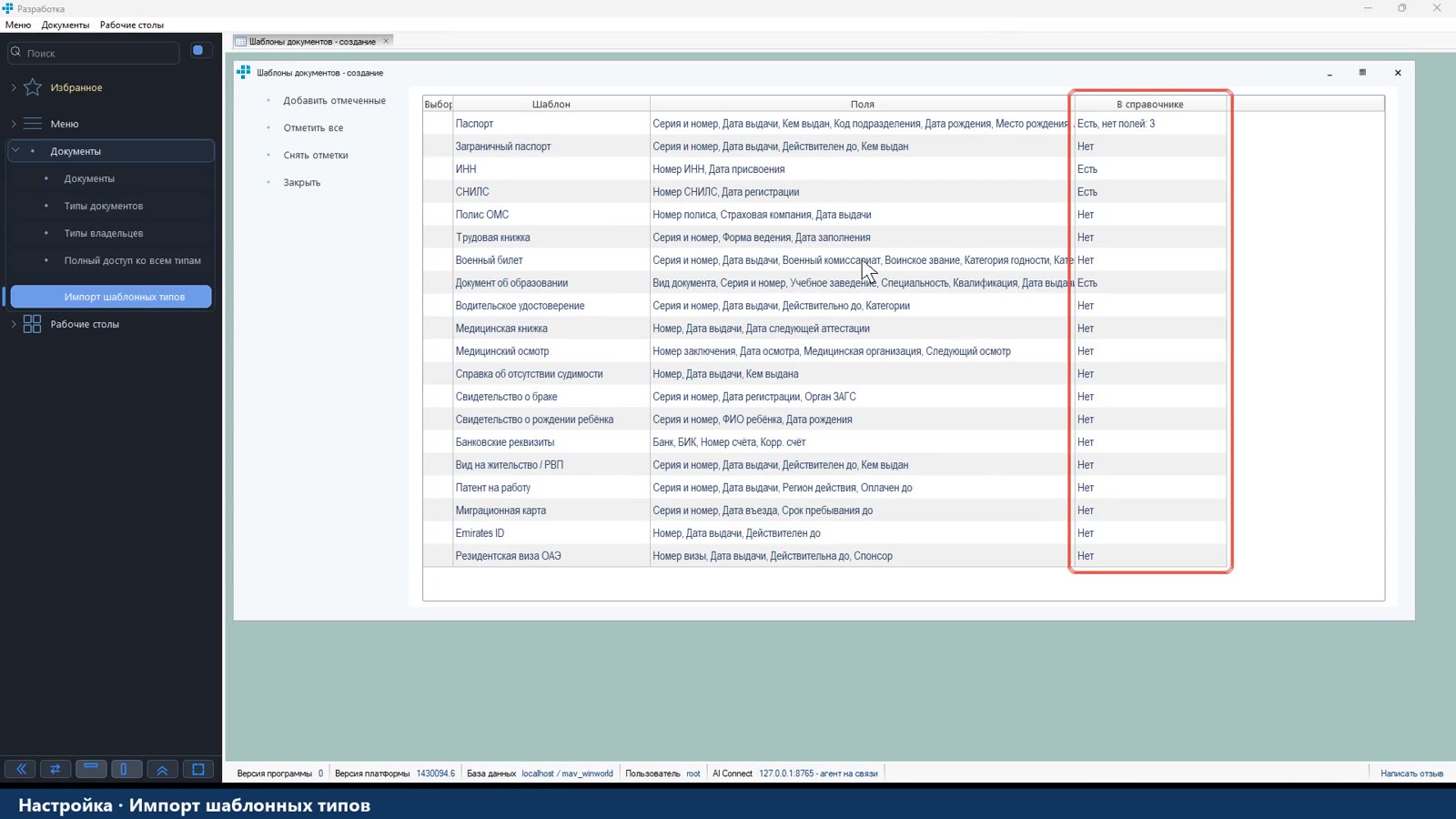
Task: Click the double left chevron collapse-sidebar icon
Action: pyautogui.click(x=20, y=769)
